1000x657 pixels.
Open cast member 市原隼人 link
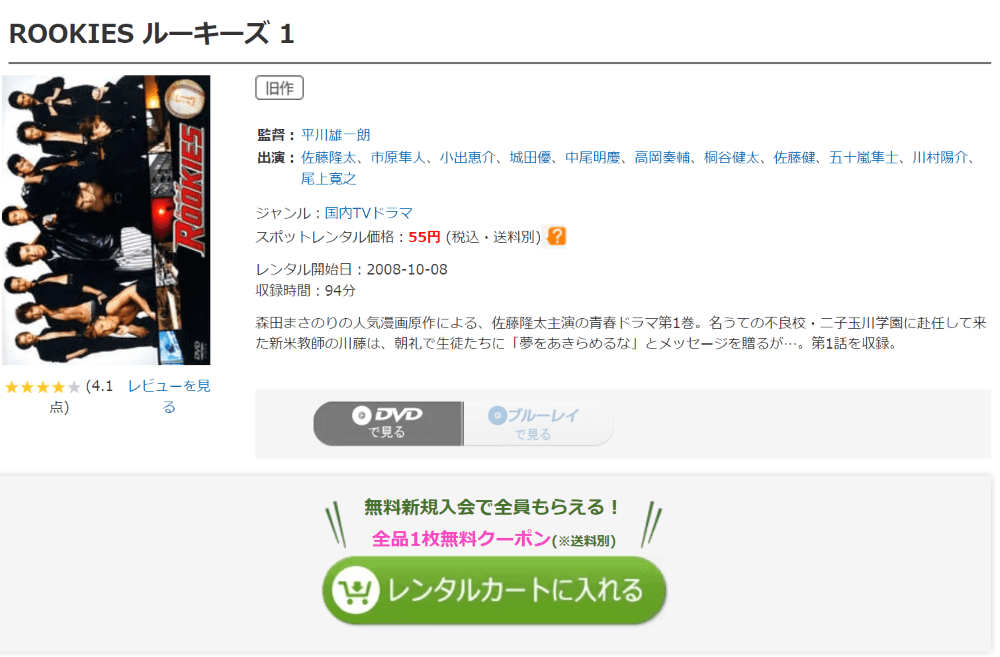tap(398, 158)
